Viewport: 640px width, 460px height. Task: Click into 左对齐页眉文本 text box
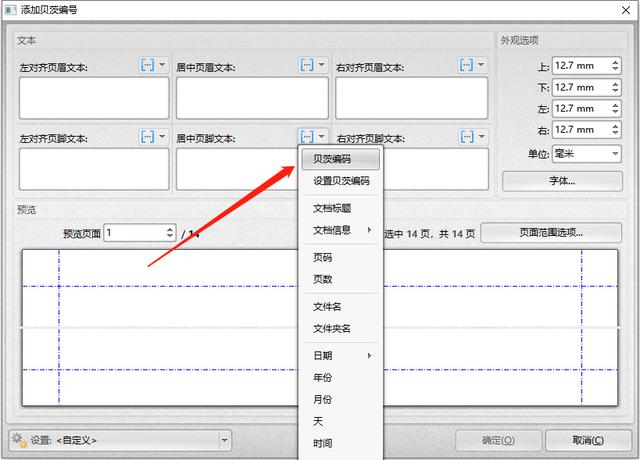pyautogui.click(x=94, y=98)
